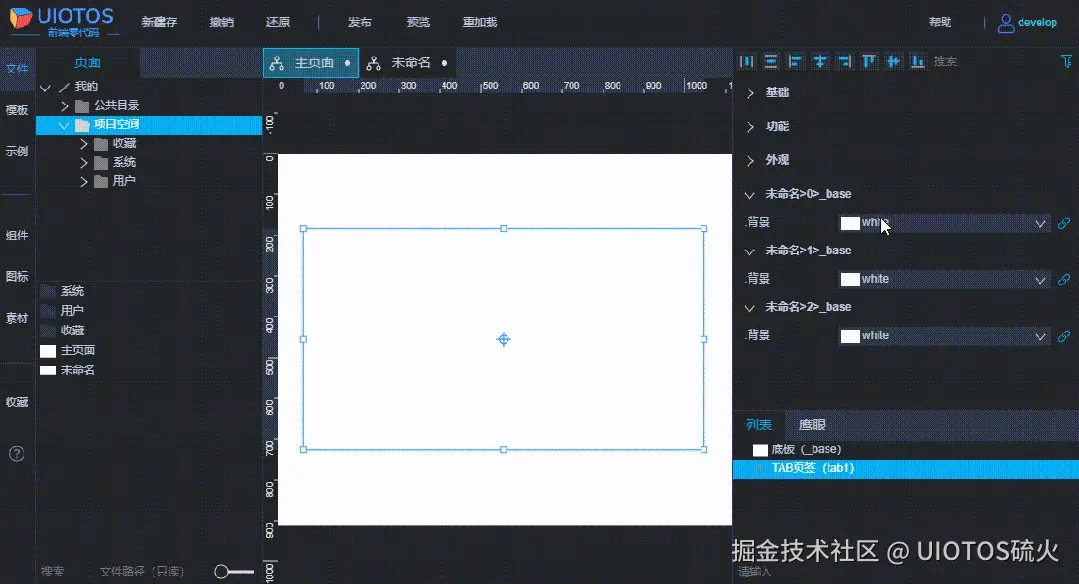Select the align-left icon in properties toolbar
Screen dimensions: 1079x584
[x=796, y=61]
